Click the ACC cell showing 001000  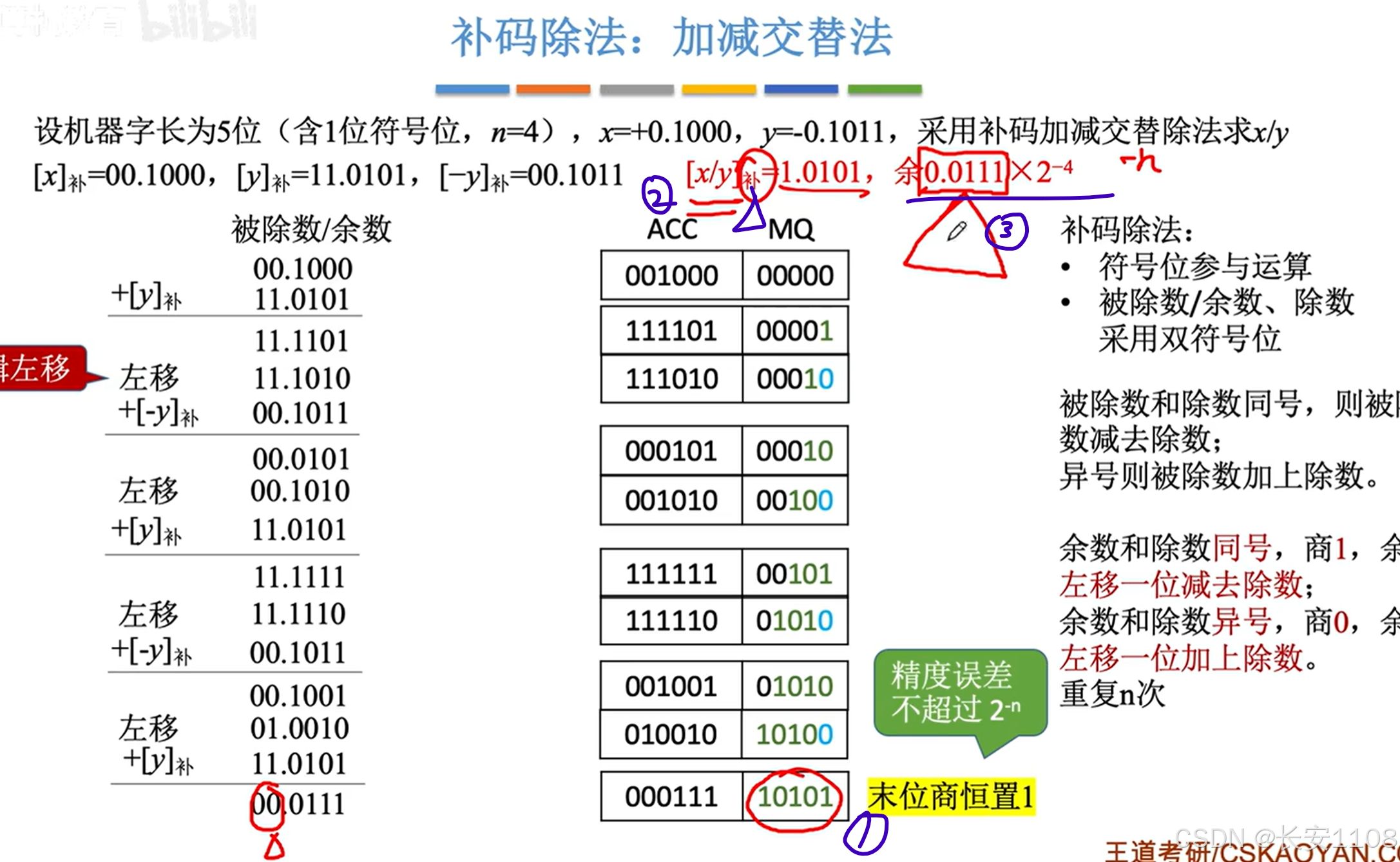671,276
